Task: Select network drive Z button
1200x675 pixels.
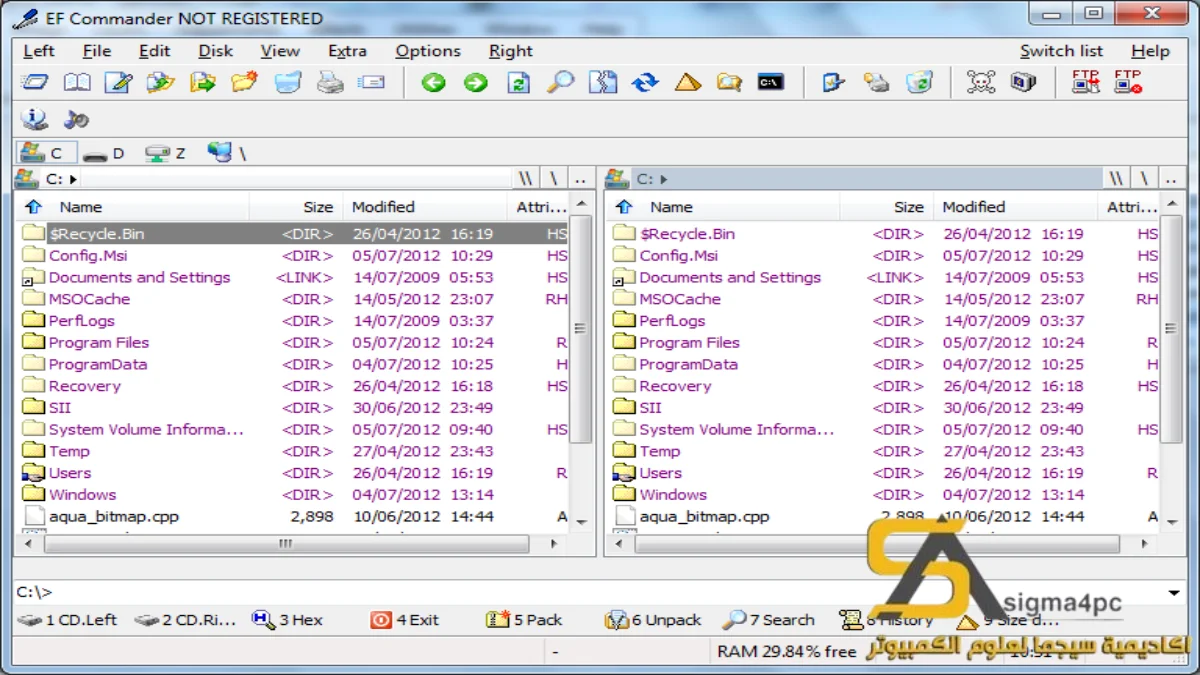Action: (x=166, y=154)
